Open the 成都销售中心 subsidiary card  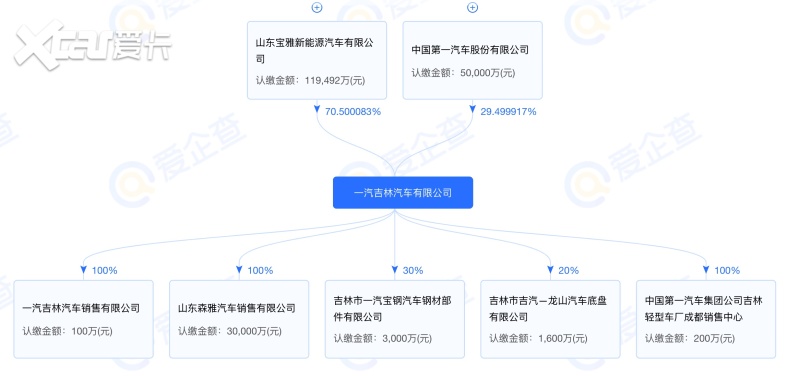click(706, 319)
